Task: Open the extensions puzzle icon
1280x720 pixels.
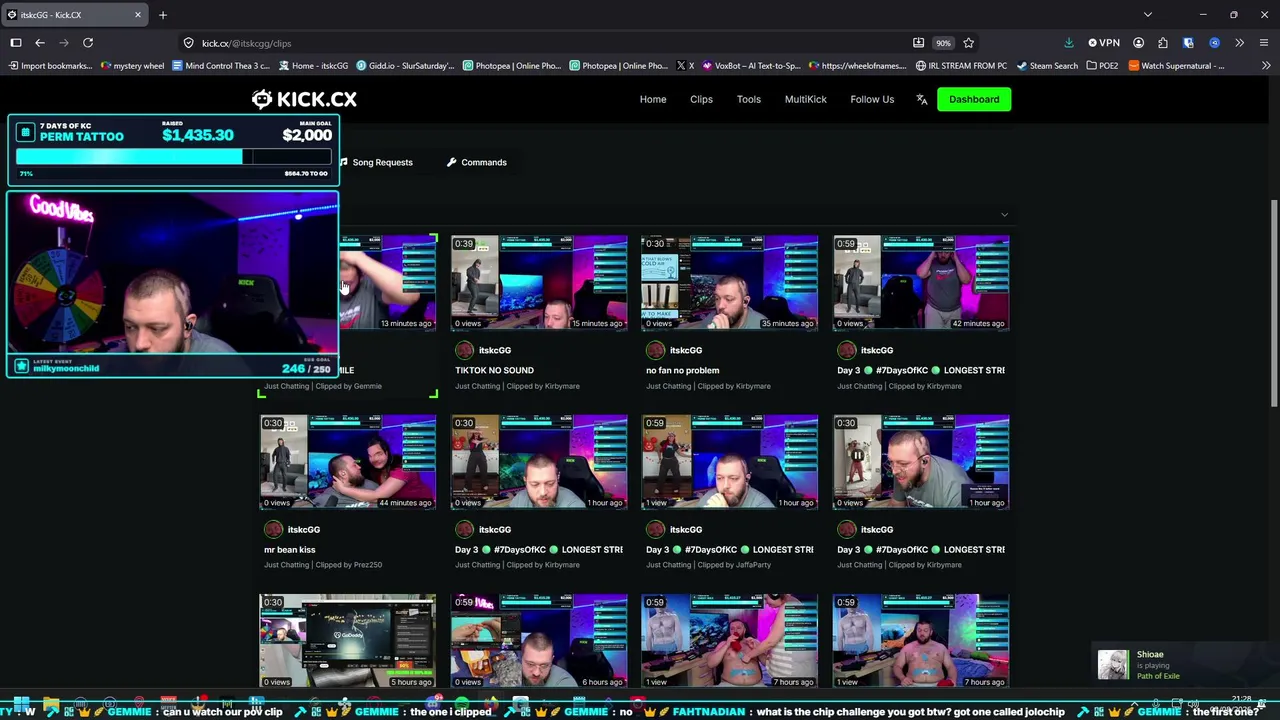Action: point(1162,43)
